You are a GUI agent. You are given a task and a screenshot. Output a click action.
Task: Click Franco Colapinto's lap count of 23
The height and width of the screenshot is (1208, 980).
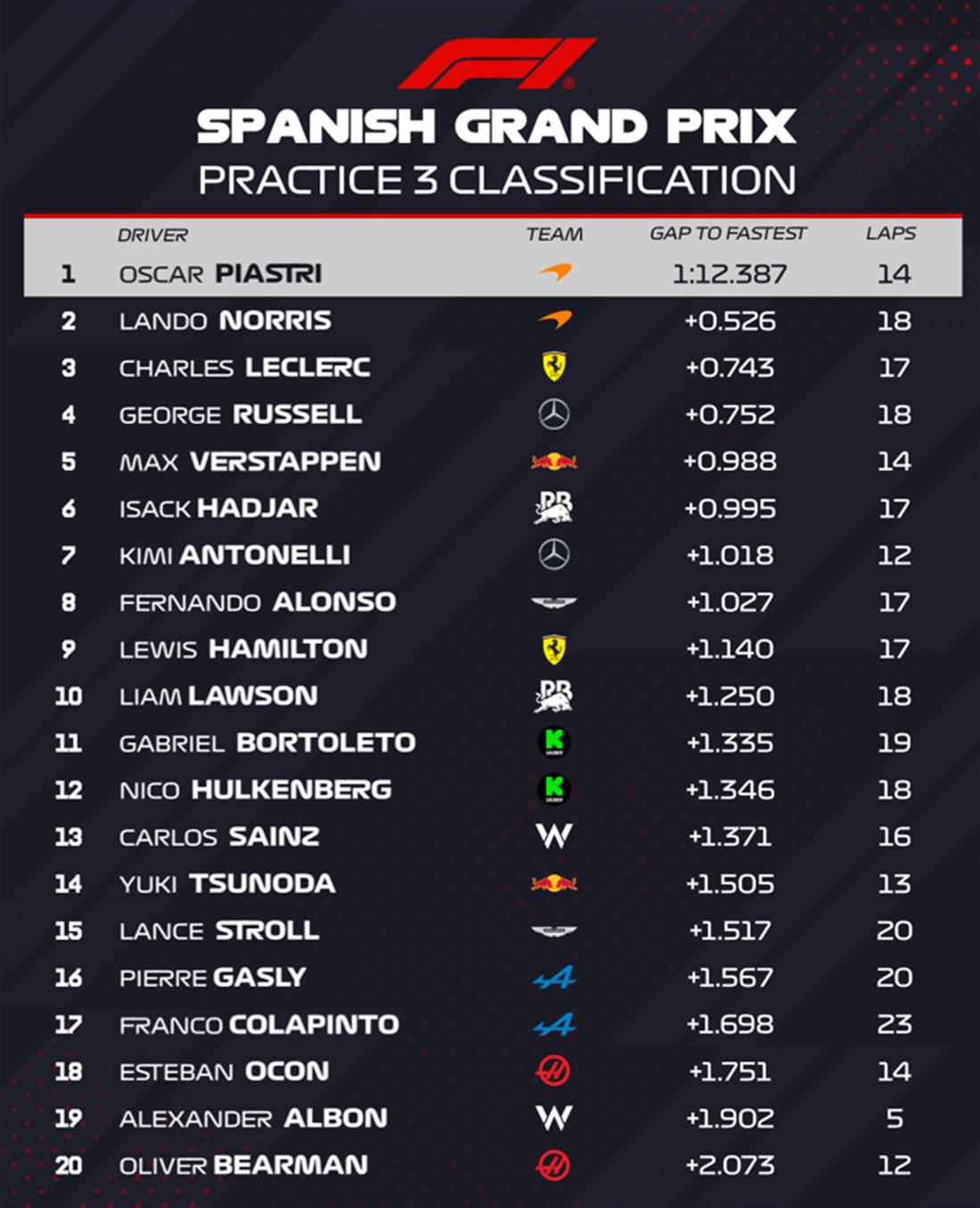point(894,1024)
